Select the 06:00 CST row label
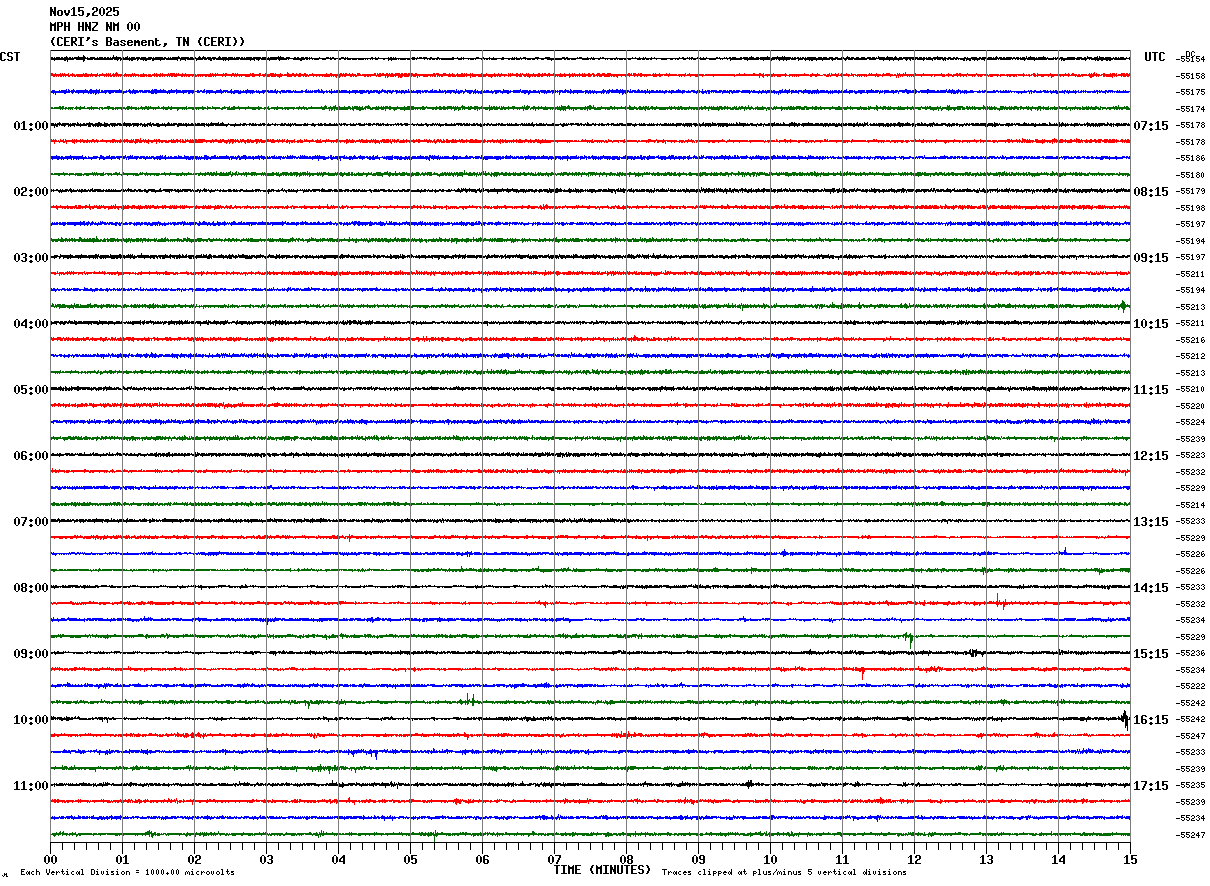The image size is (1210, 886). click(x=30, y=456)
